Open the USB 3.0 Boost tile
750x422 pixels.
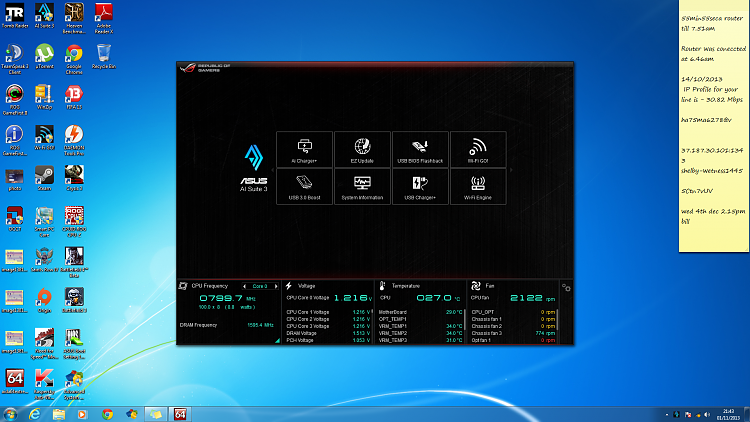tap(304, 186)
